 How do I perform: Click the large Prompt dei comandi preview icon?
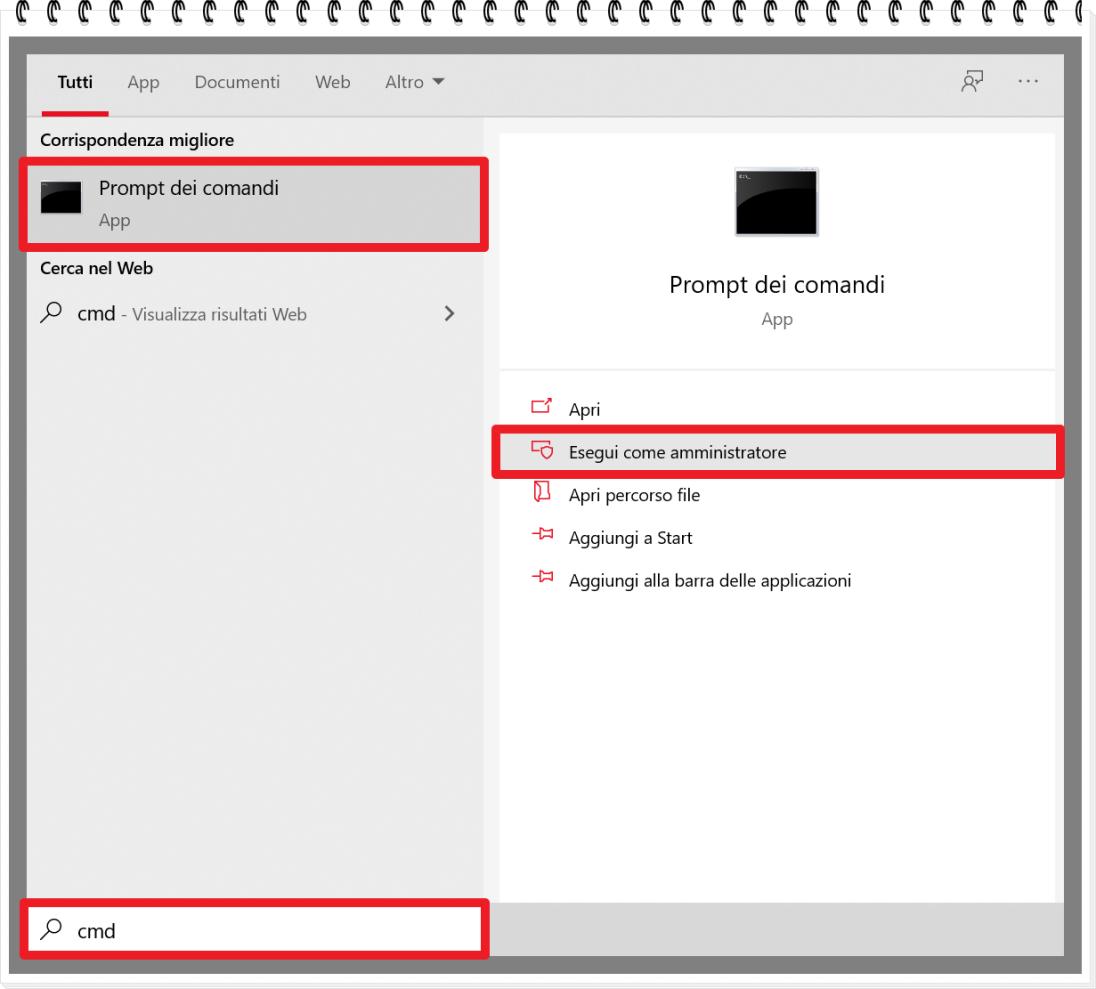tap(776, 202)
